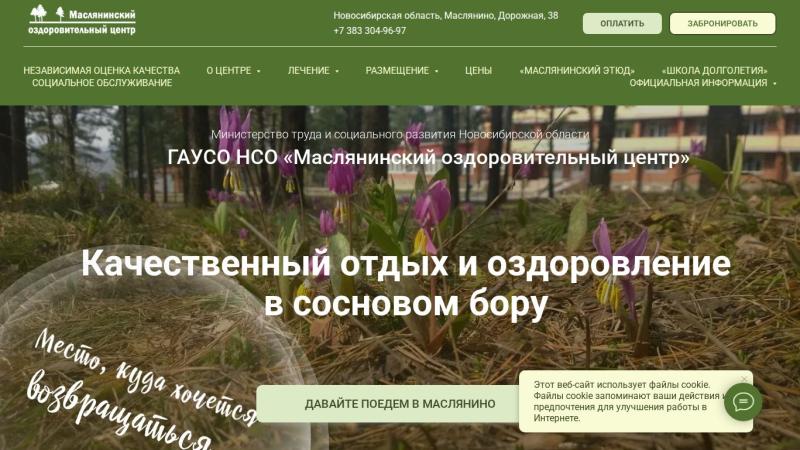This screenshot has width=800, height=450.
Task: Click ДАВАЙТЕ ПОЕДЕМ В МАСЛЯНИНО button
Action: click(399, 404)
